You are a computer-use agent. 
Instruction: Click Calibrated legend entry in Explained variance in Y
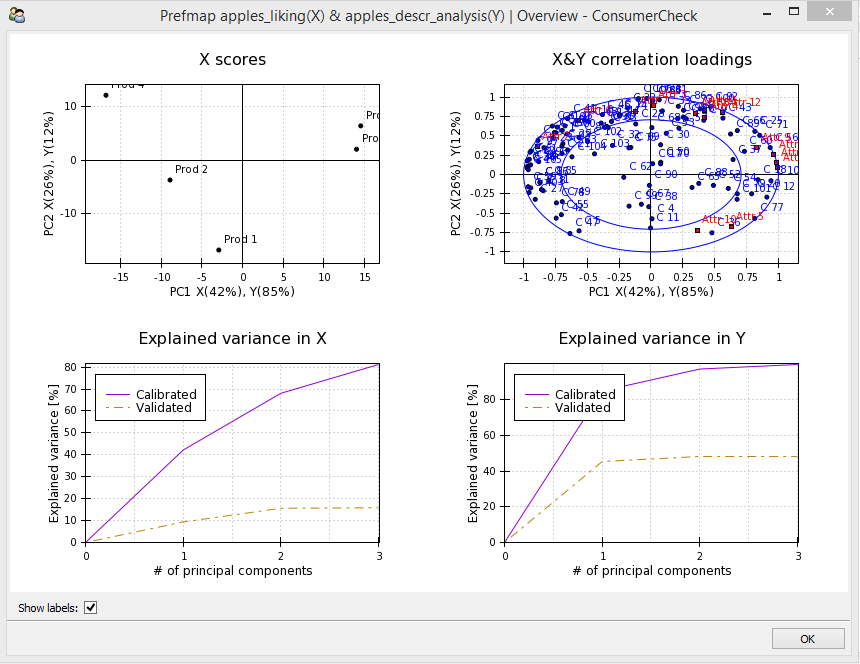tap(570, 394)
